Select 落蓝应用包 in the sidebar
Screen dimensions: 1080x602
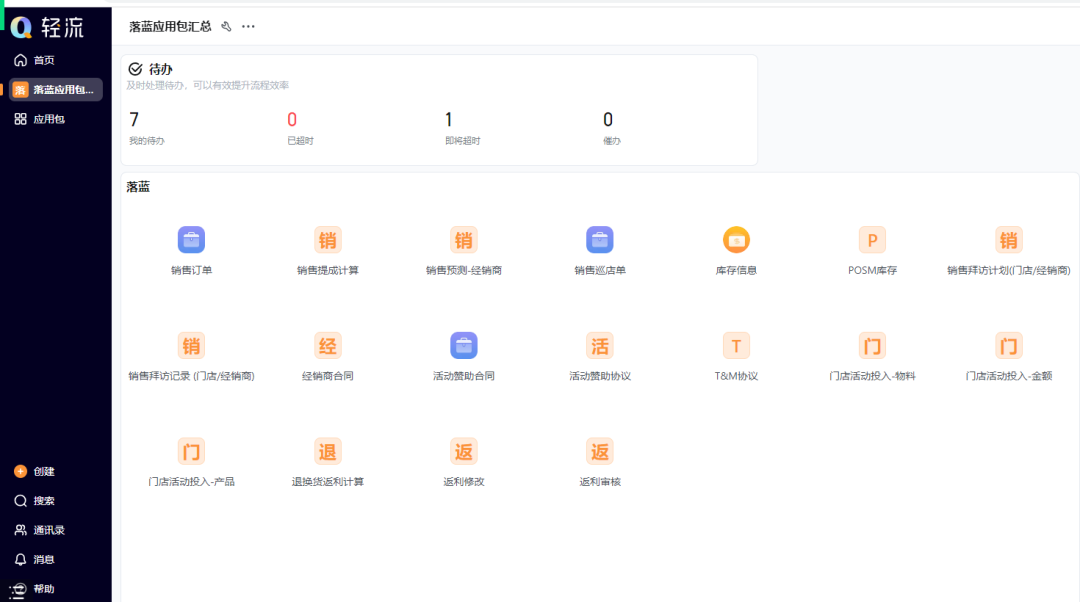[56, 90]
